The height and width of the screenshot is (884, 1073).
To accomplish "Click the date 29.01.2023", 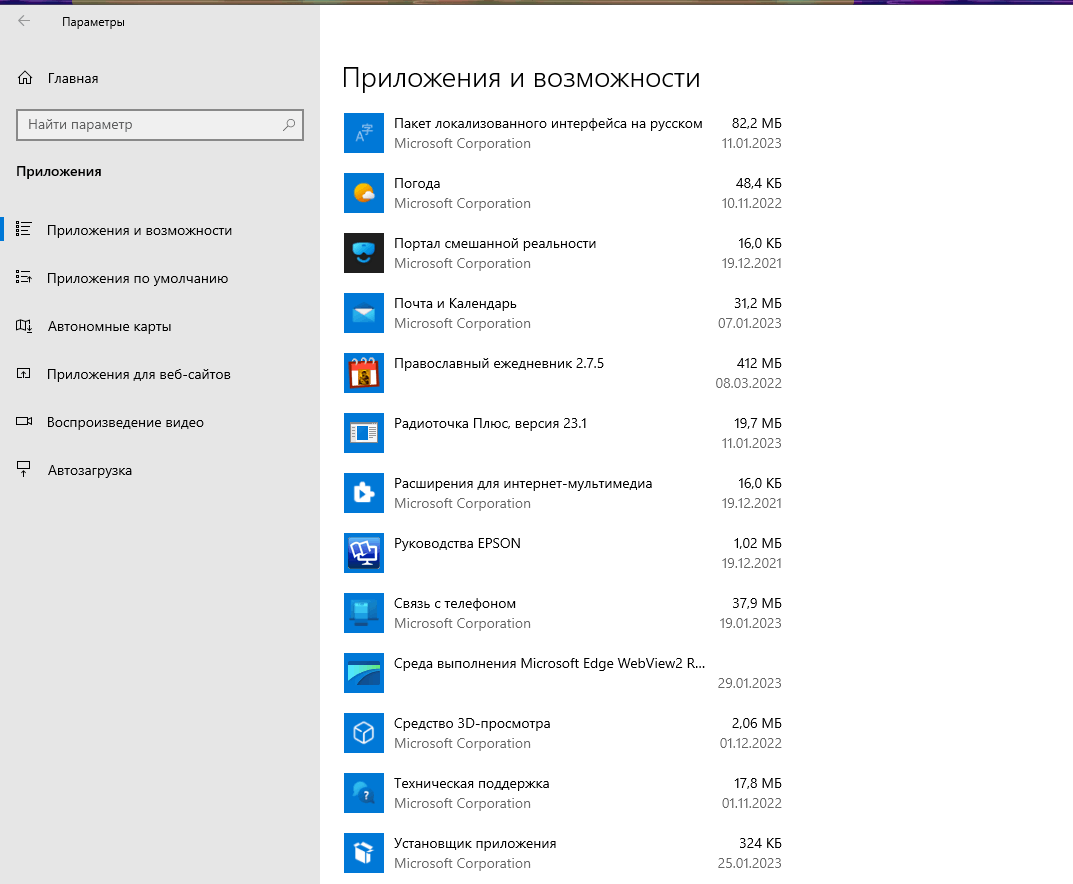I will pyautogui.click(x=749, y=683).
